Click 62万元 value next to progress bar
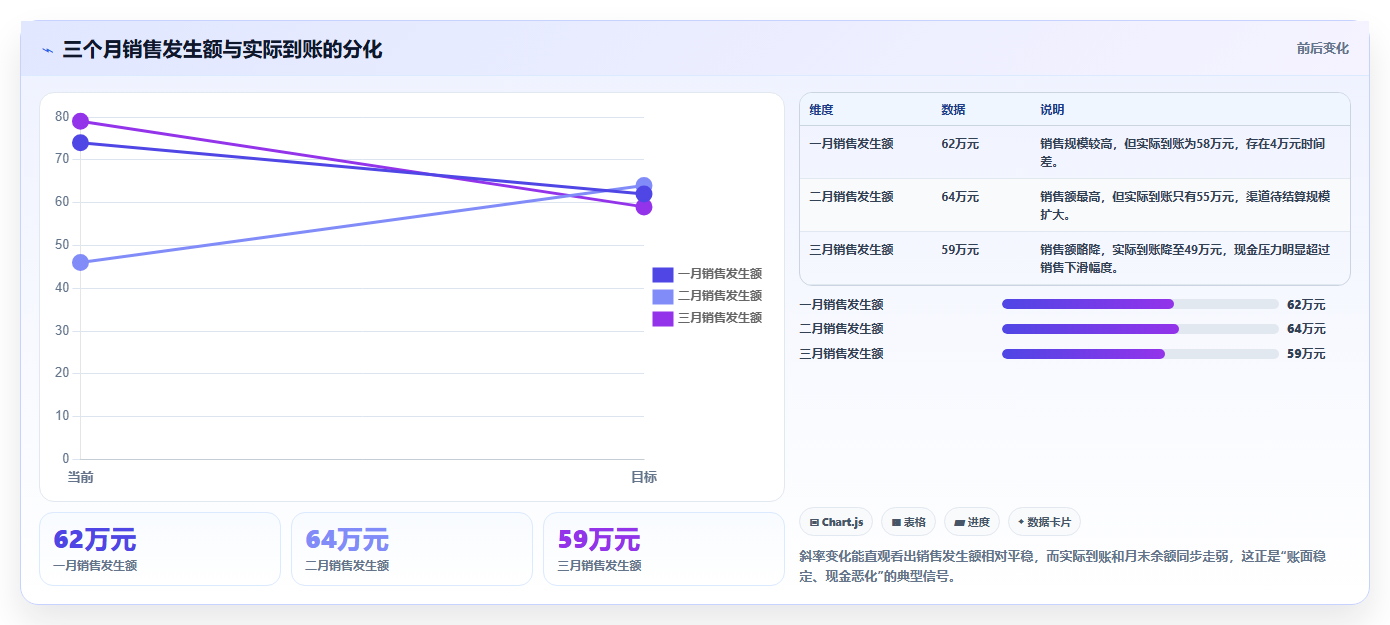The image size is (1390, 625). point(1306,304)
